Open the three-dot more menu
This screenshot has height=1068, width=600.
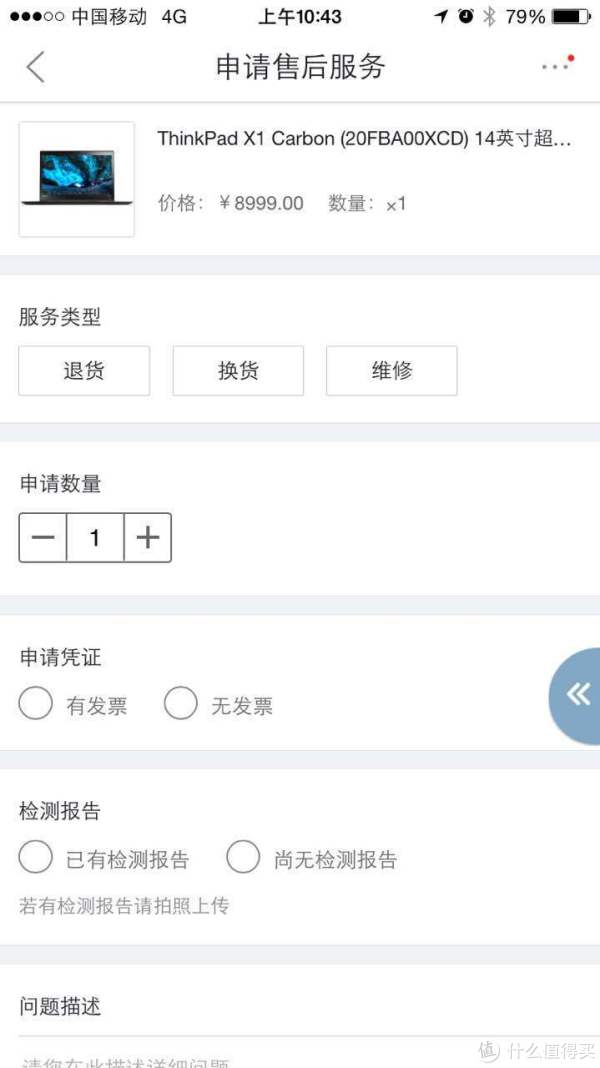[558, 65]
